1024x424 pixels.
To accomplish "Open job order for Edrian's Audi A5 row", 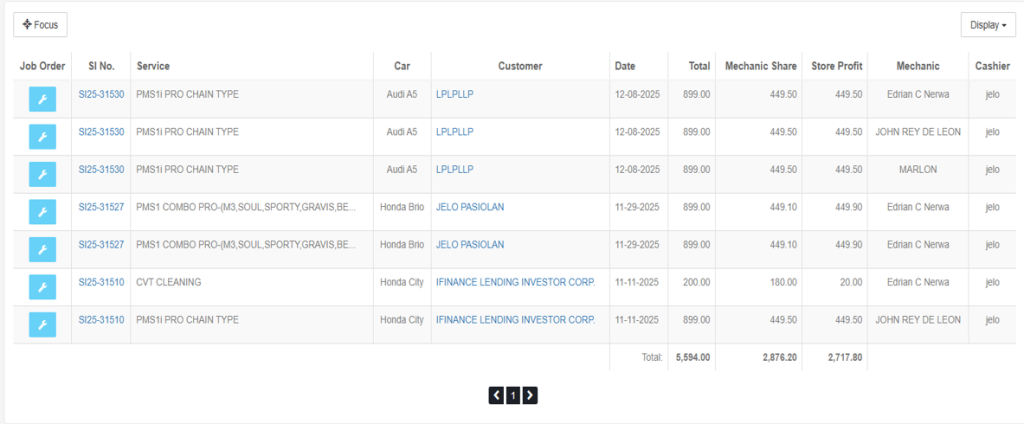I will point(42,99).
